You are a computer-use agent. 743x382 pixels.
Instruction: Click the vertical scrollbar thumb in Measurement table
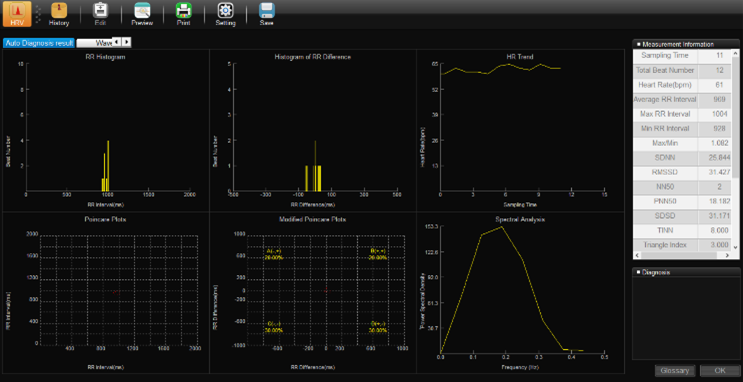point(735,117)
